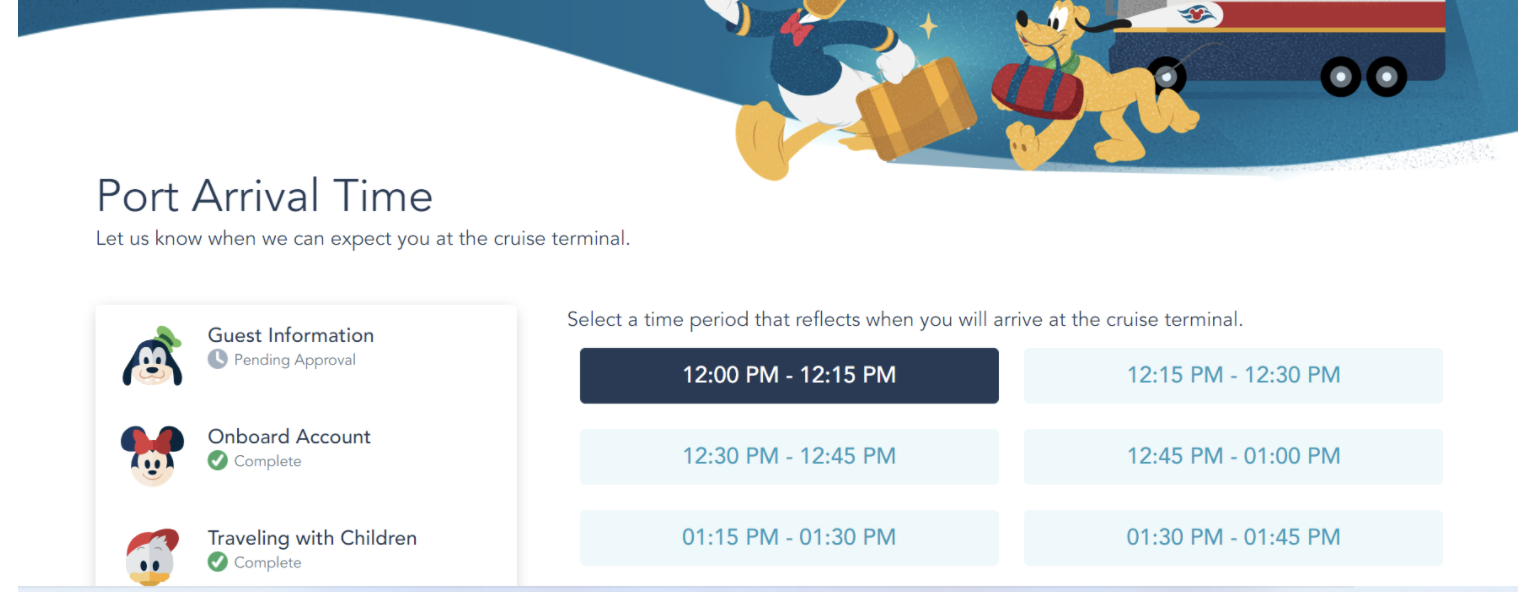
Task: Click the green checkmark under Onboard Account
Action: click(217, 462)
